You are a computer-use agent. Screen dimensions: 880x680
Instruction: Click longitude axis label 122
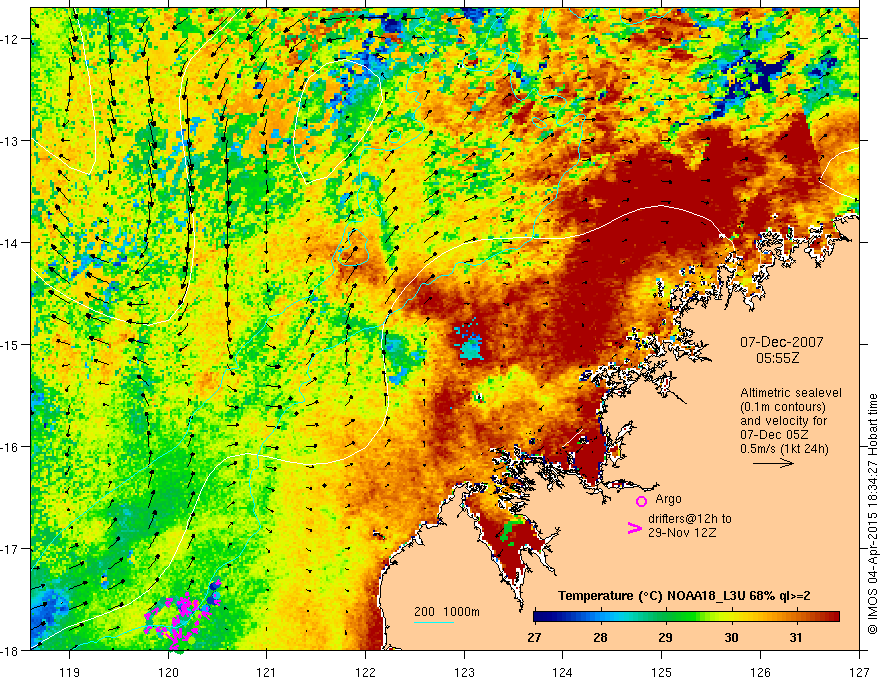tap(365, 672)
